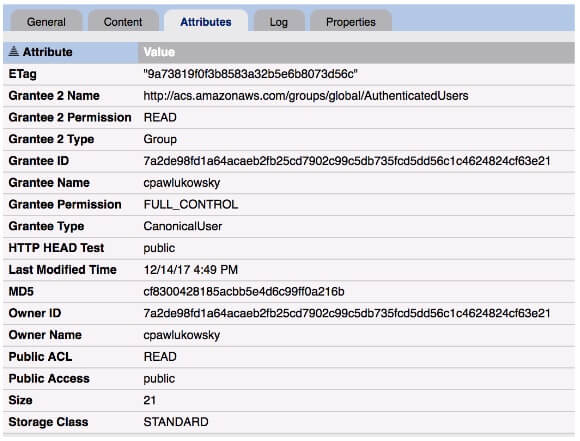
Task: Select the Grantee 2 Permission row
Action: pos(289,118)
